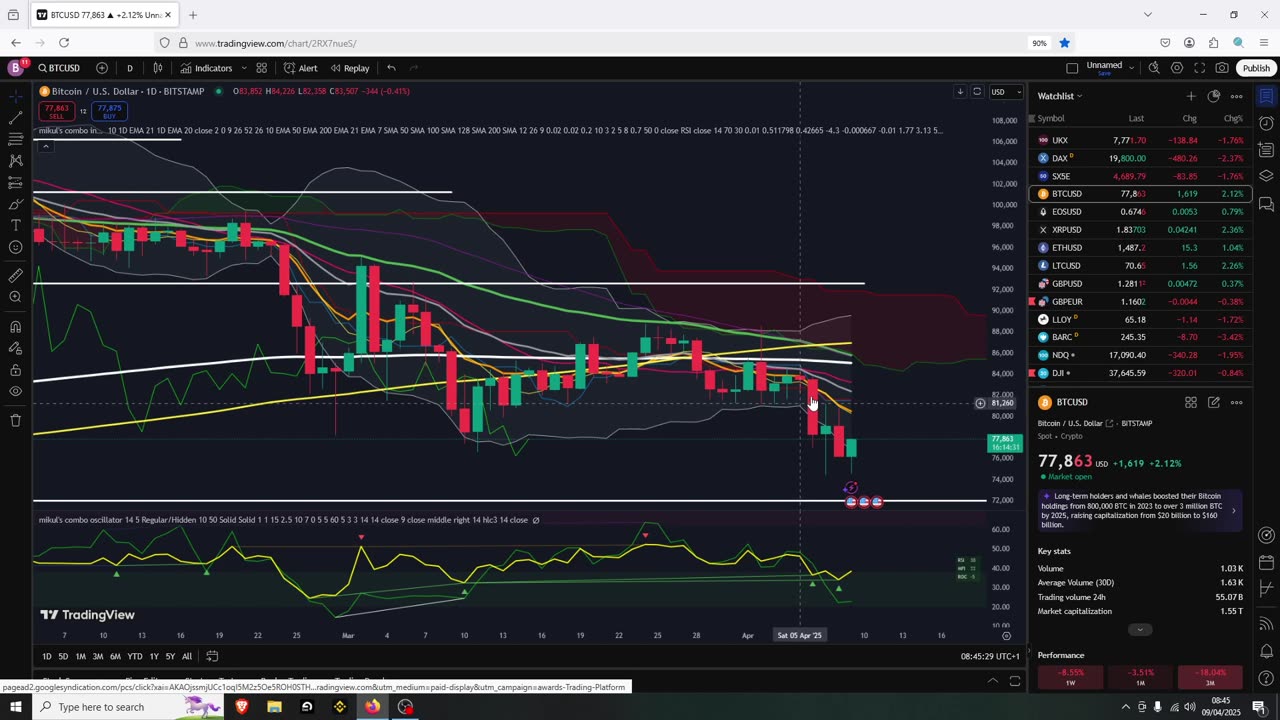Activate the zoom-in tool
This screenshot has height=720, width=1280.
pyautogui.click(x=15, y=297)
